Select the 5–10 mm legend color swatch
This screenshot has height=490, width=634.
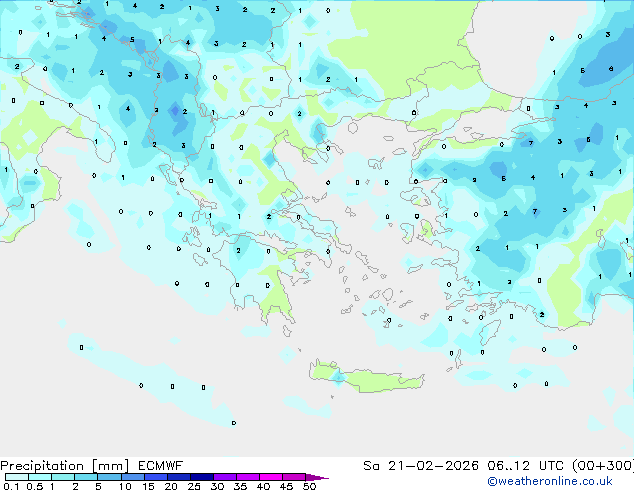coord(109,477)
